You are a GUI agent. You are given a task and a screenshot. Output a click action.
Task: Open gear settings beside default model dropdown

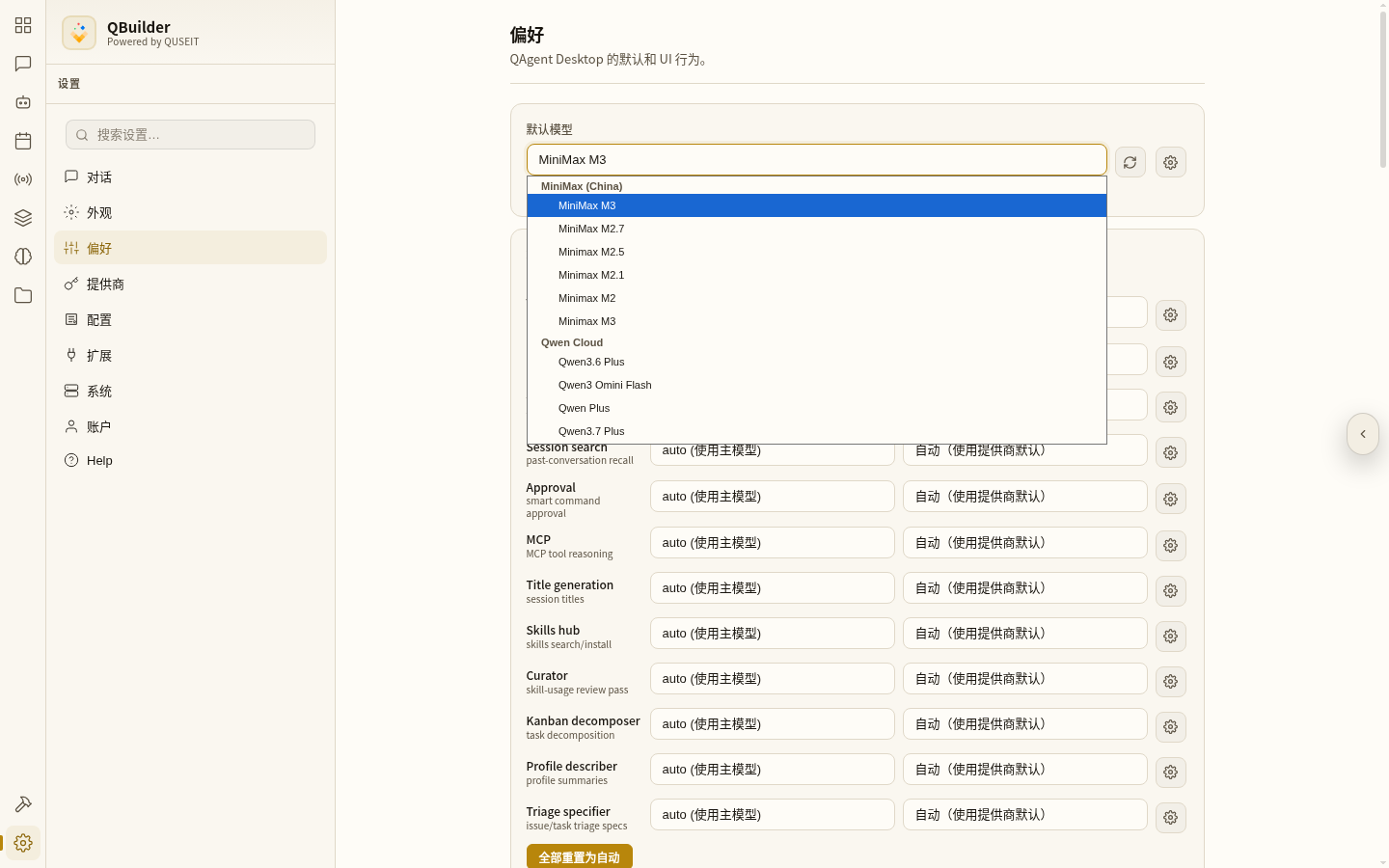coord(1171,162)
